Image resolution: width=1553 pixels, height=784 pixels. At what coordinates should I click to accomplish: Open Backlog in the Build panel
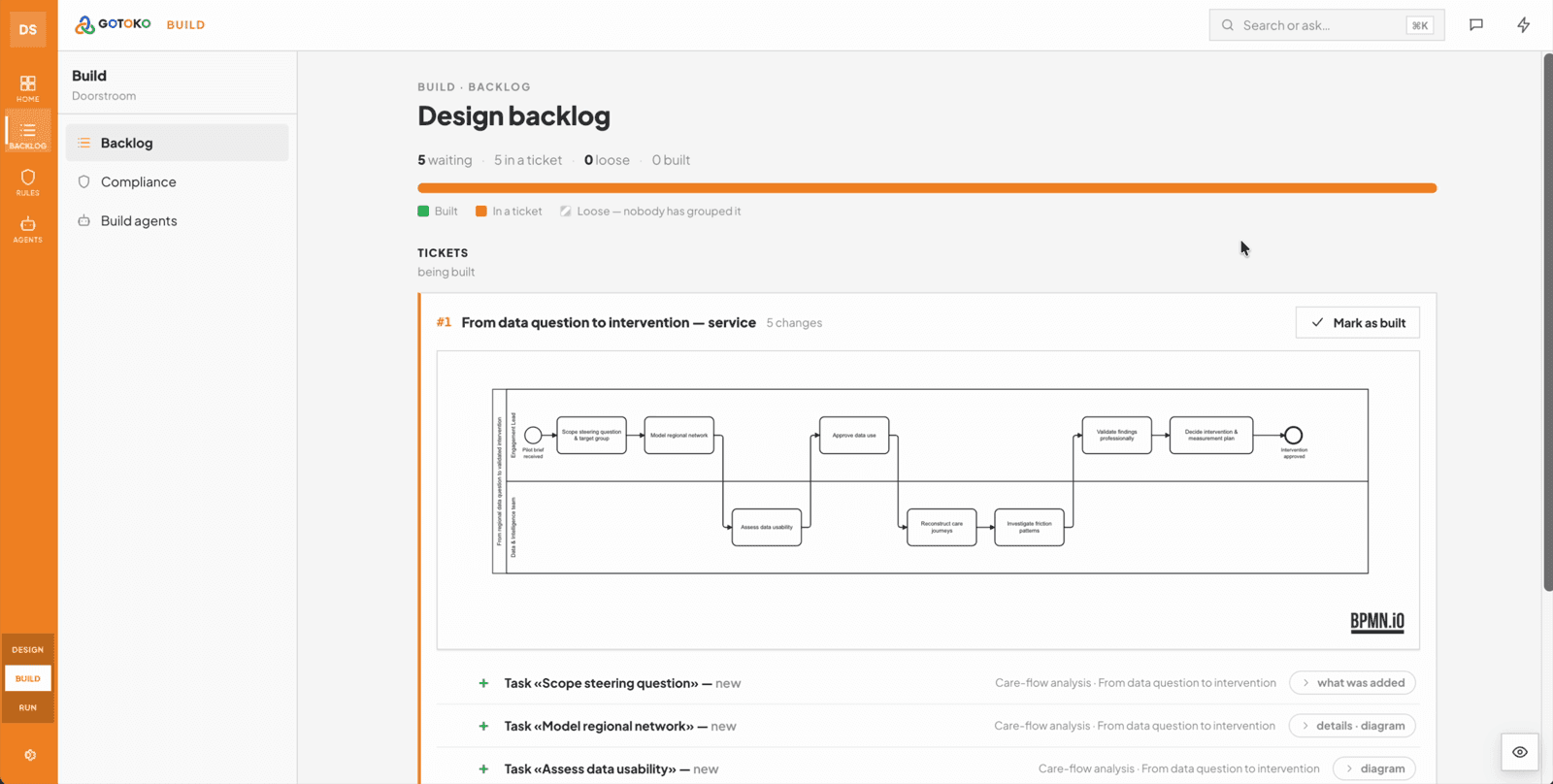tap(178, 143)
